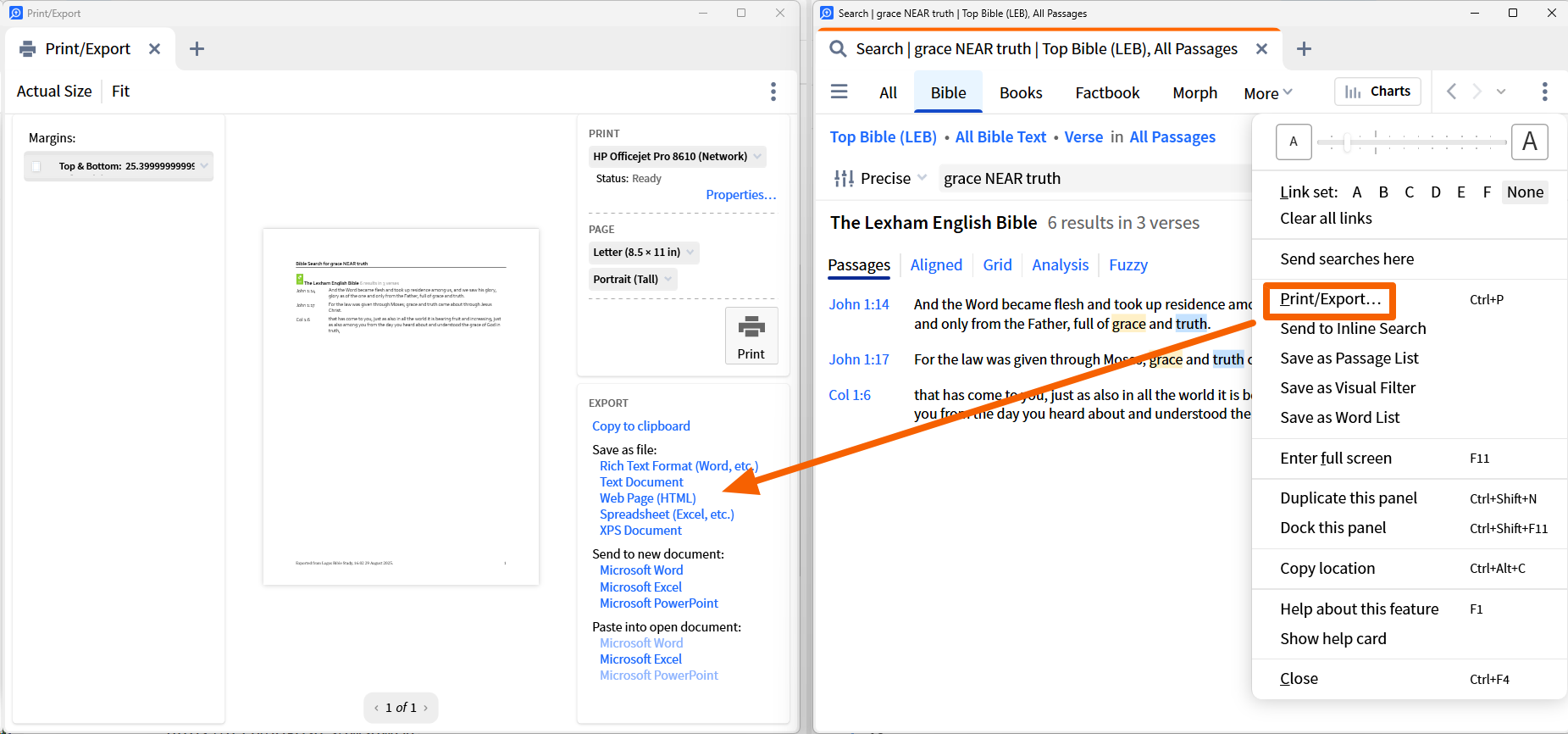This screenshot has height=734, width=1568.
Task: Select Actual Size view
Action: (x=54, y=92)
